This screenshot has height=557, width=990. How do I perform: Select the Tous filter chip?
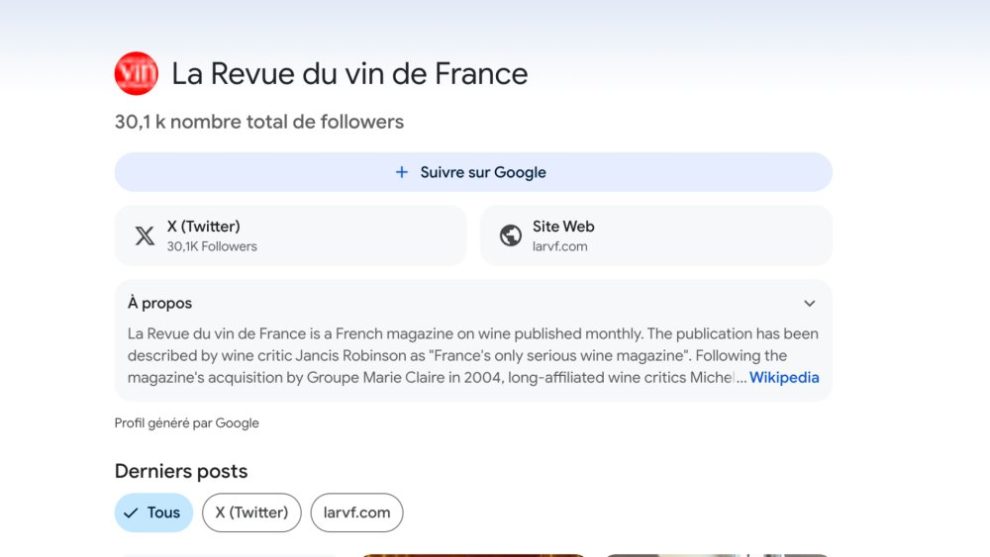[x=154, y=513]
